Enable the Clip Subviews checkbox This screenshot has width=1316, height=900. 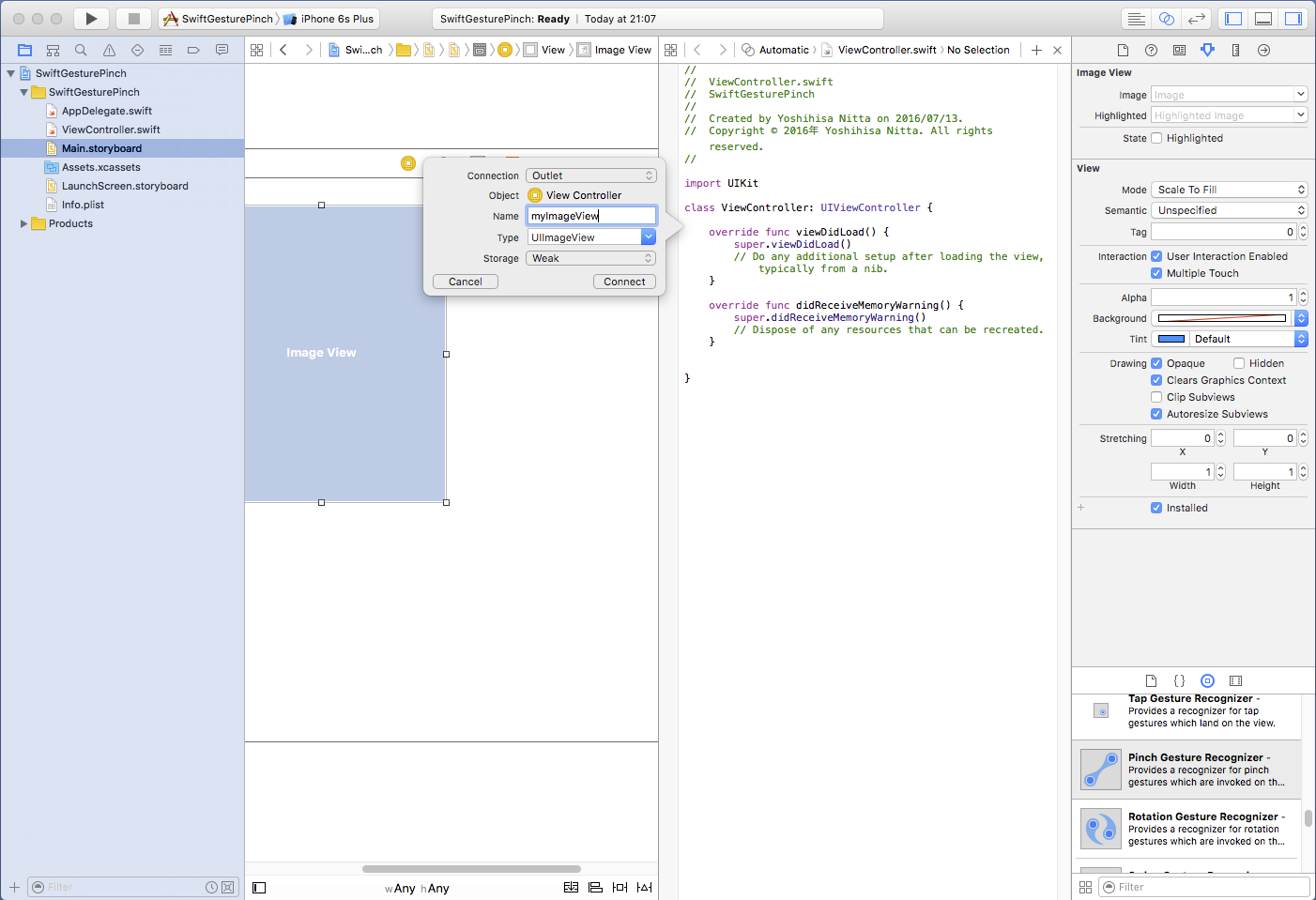pos(1156,397)
